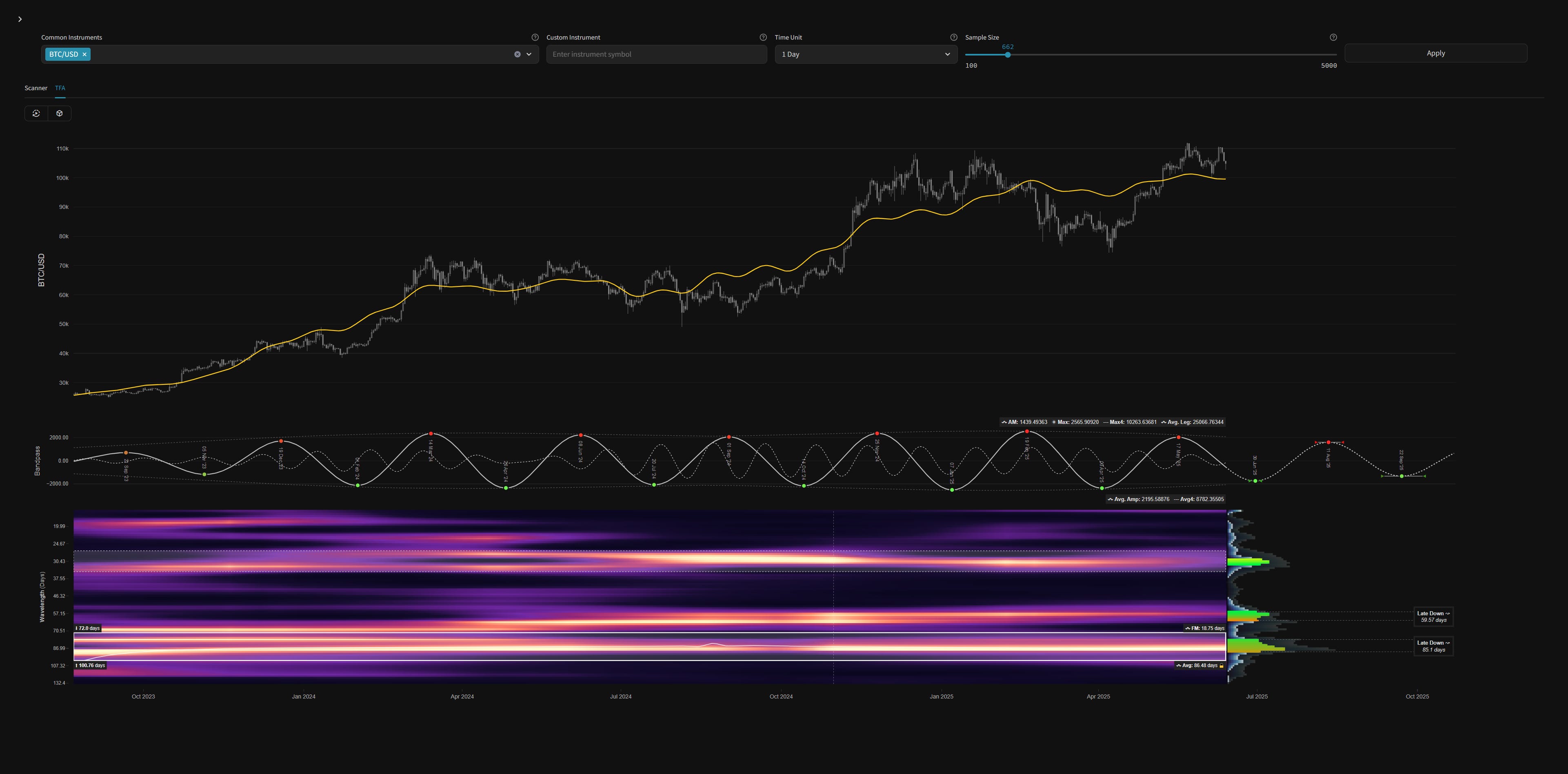Remove the BTC/USD chip via its x icon
Viewport: 1568px width, 774px height.
point(84,54)
